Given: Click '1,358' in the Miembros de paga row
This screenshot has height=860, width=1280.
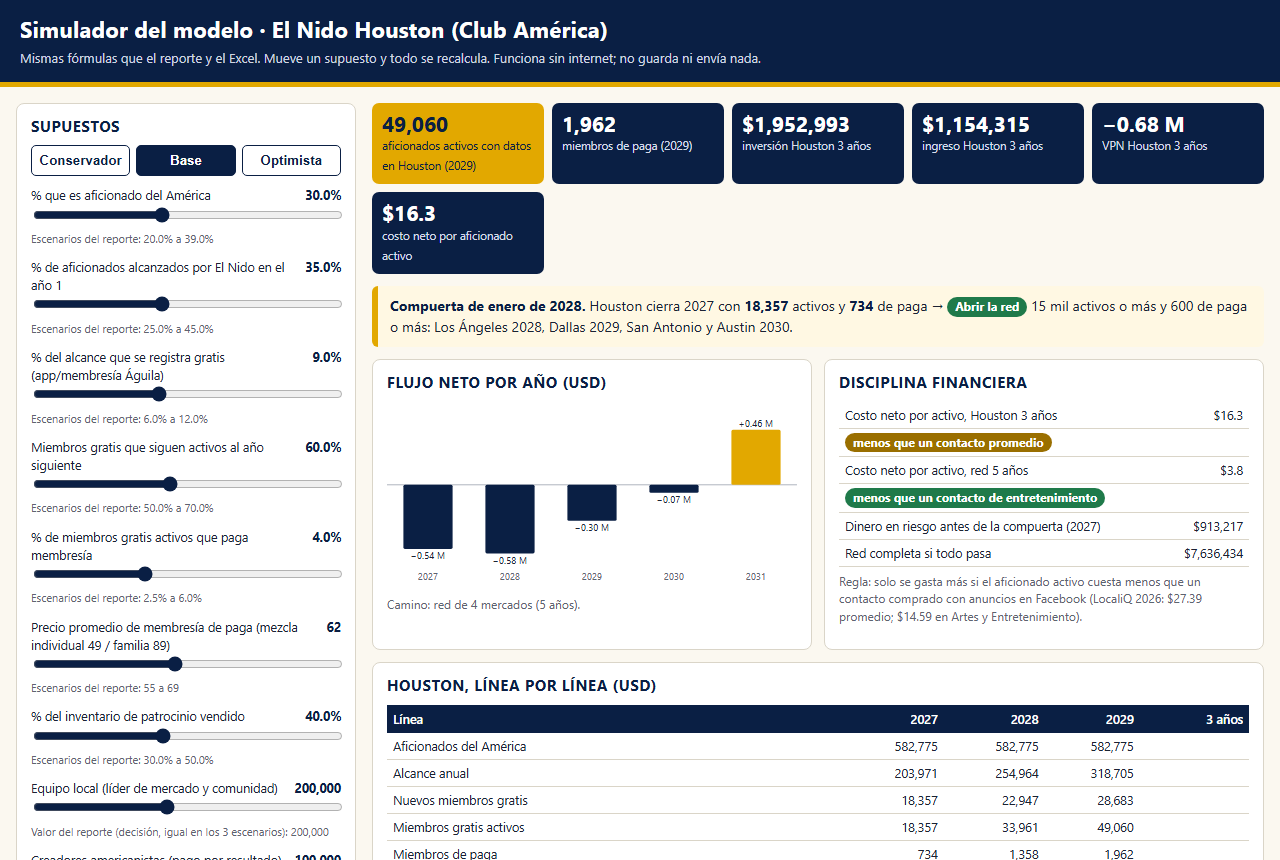Looking at the screenshot, I should click(1022, 855).
